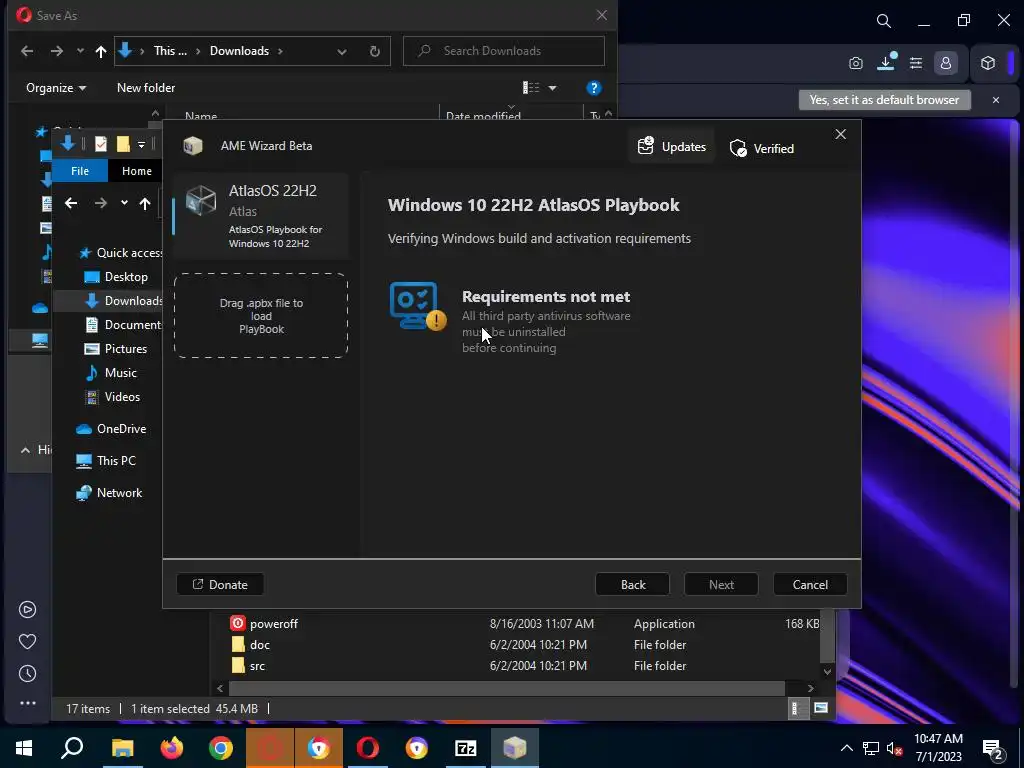
Task: Open the Opera sidebar player icon
Action: (x=27, y=609)
